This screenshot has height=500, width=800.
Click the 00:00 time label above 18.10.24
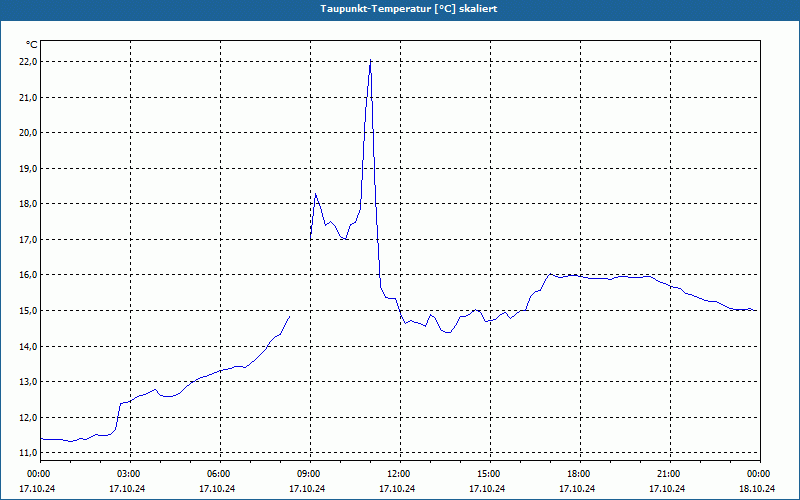point(759,474)
